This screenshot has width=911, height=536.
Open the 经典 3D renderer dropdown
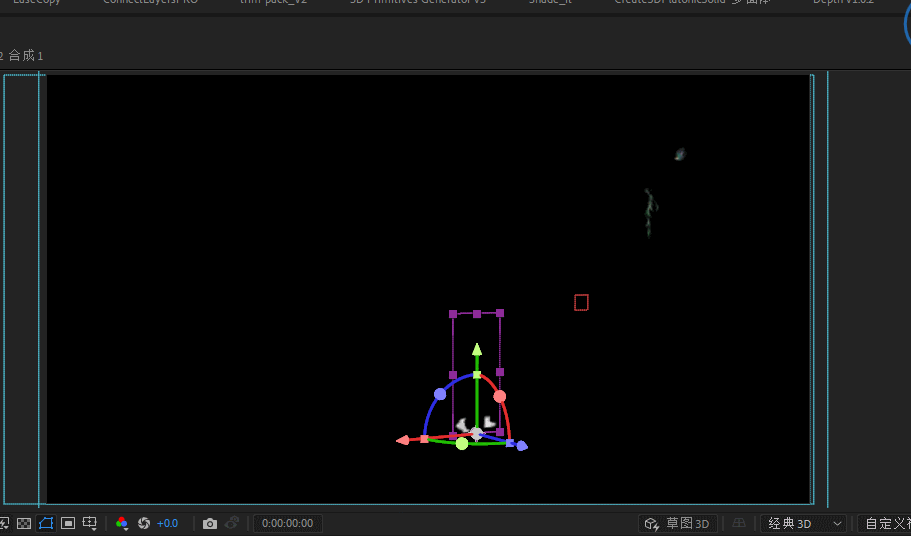[804, 523]
